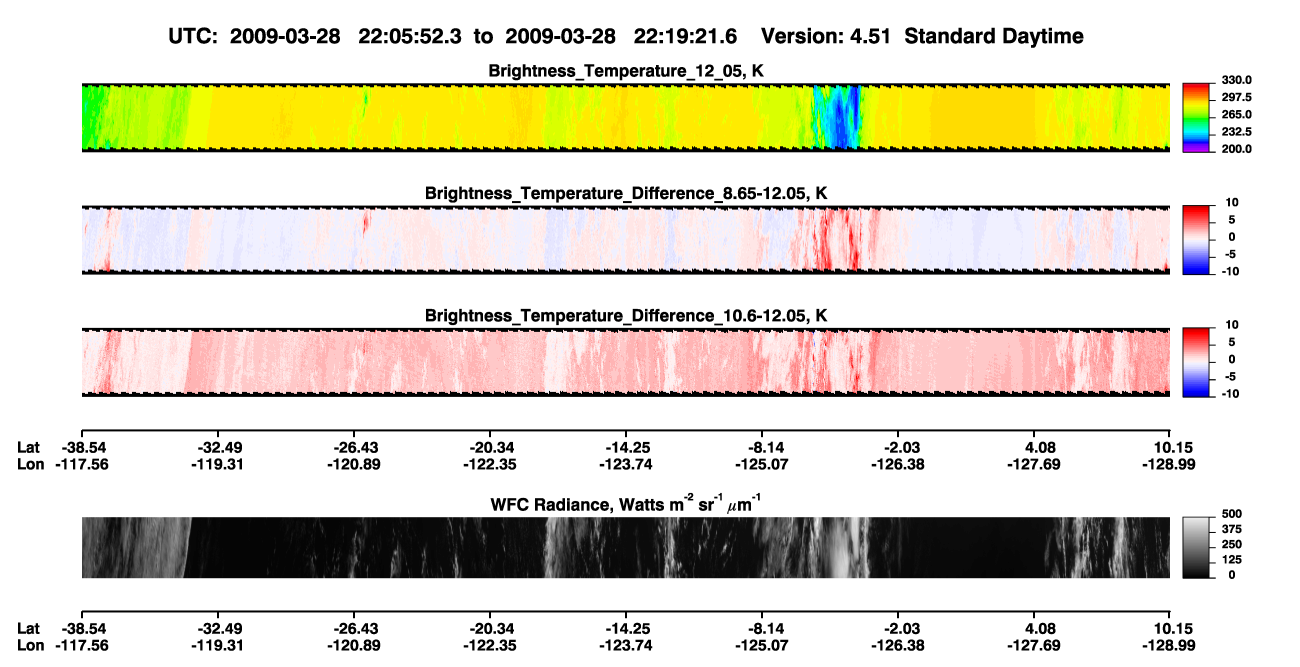Click lower axis latitude label 4.08
Viewport: 1300px width, 667px height.
1040,628
